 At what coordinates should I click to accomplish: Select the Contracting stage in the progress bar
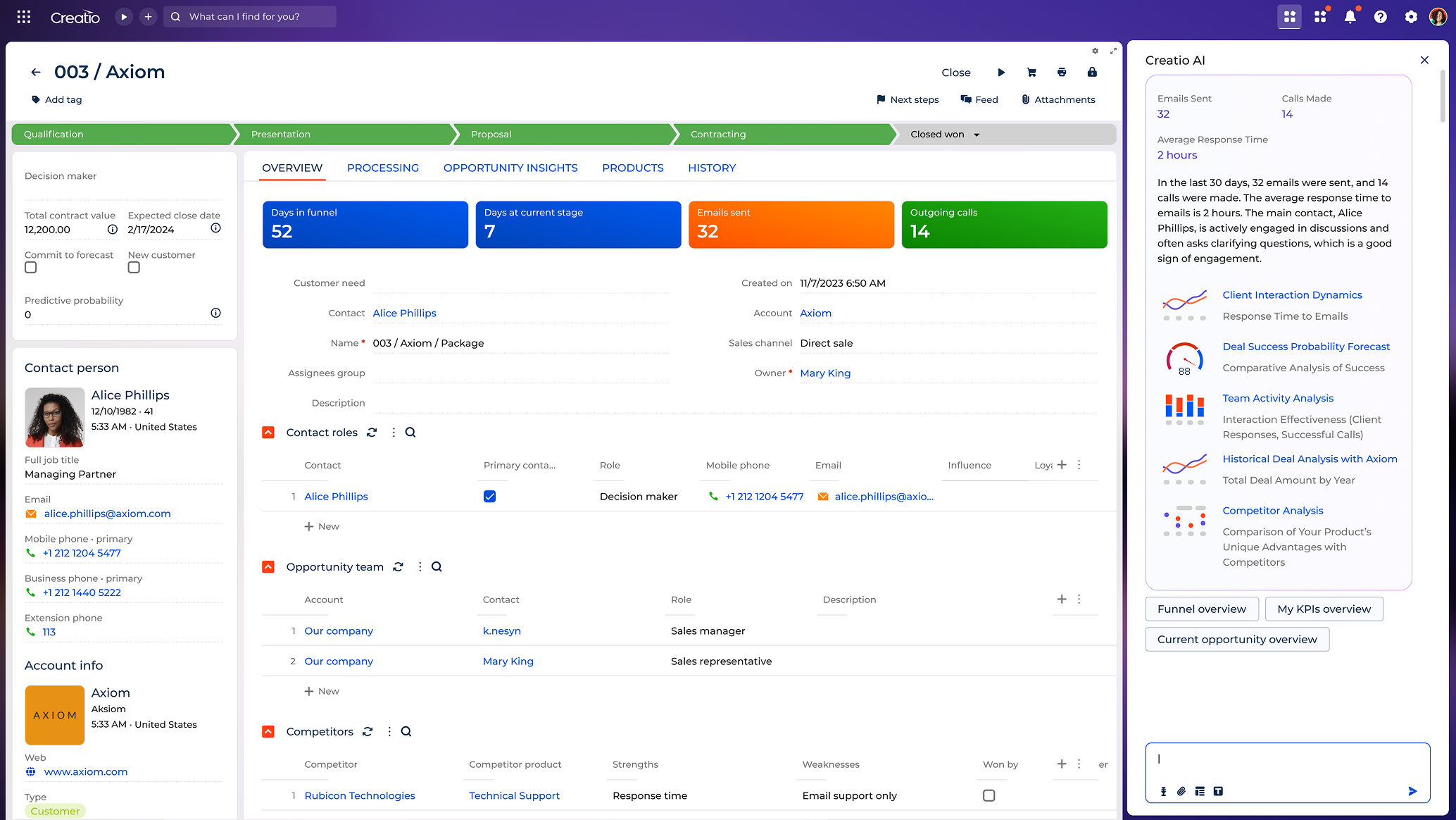717,135
